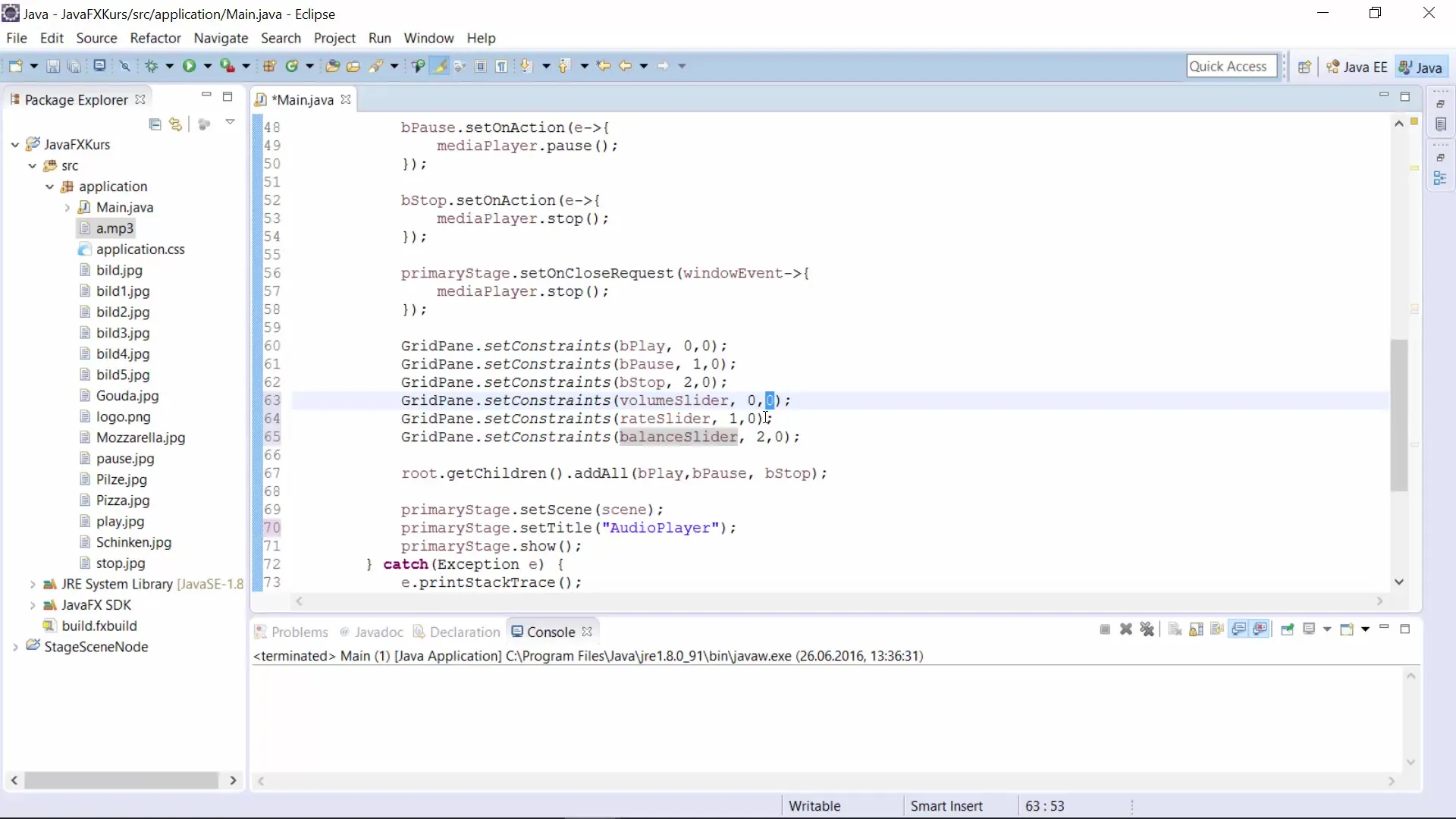Toggle Show Console When Standard Out Changes
Screen dimensions: 1456x819
coord(1239,629)
